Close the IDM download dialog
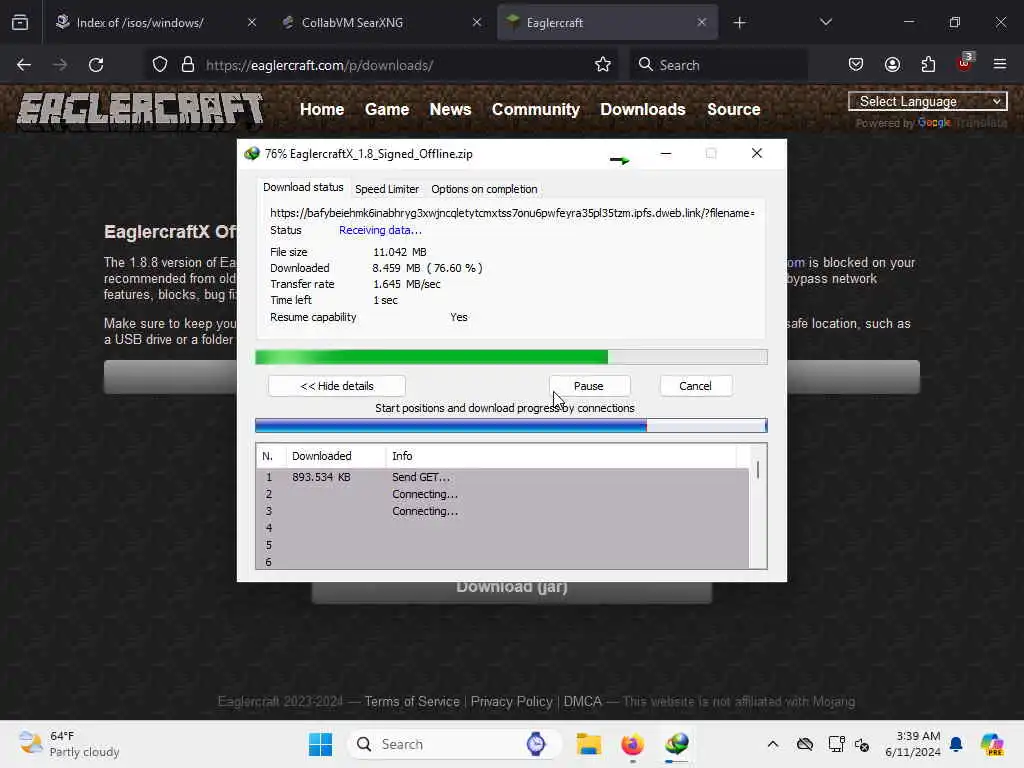1024x768 pixels. (756, 153)
